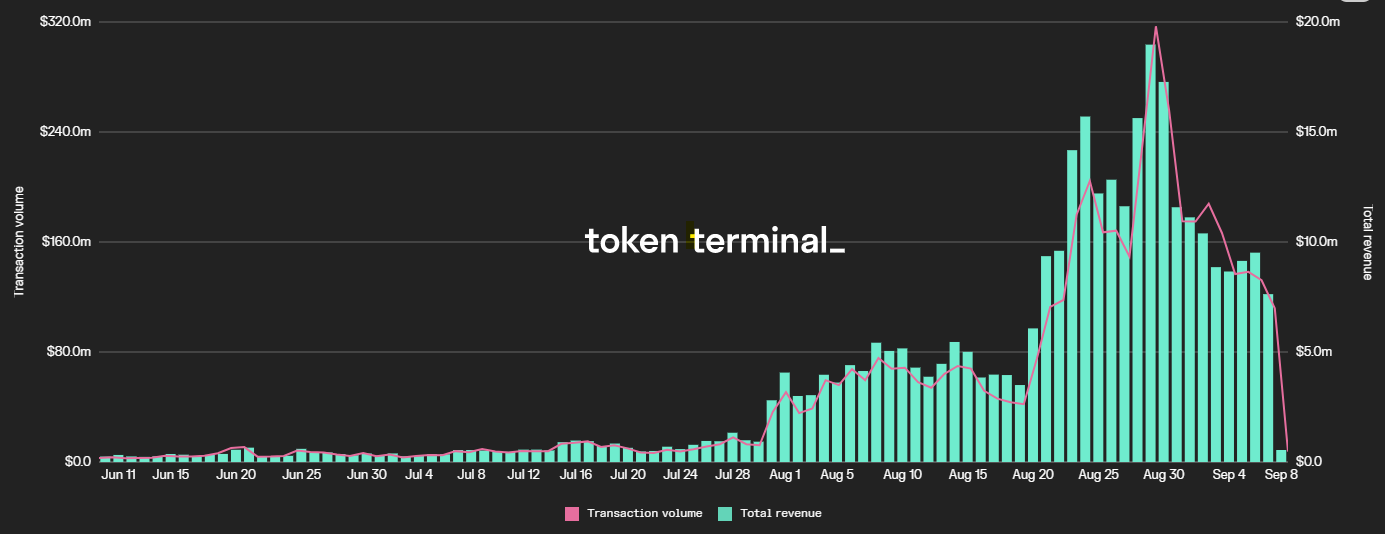
Task: Click the vertical Transaction volume axis title
Action: point(18,241)
